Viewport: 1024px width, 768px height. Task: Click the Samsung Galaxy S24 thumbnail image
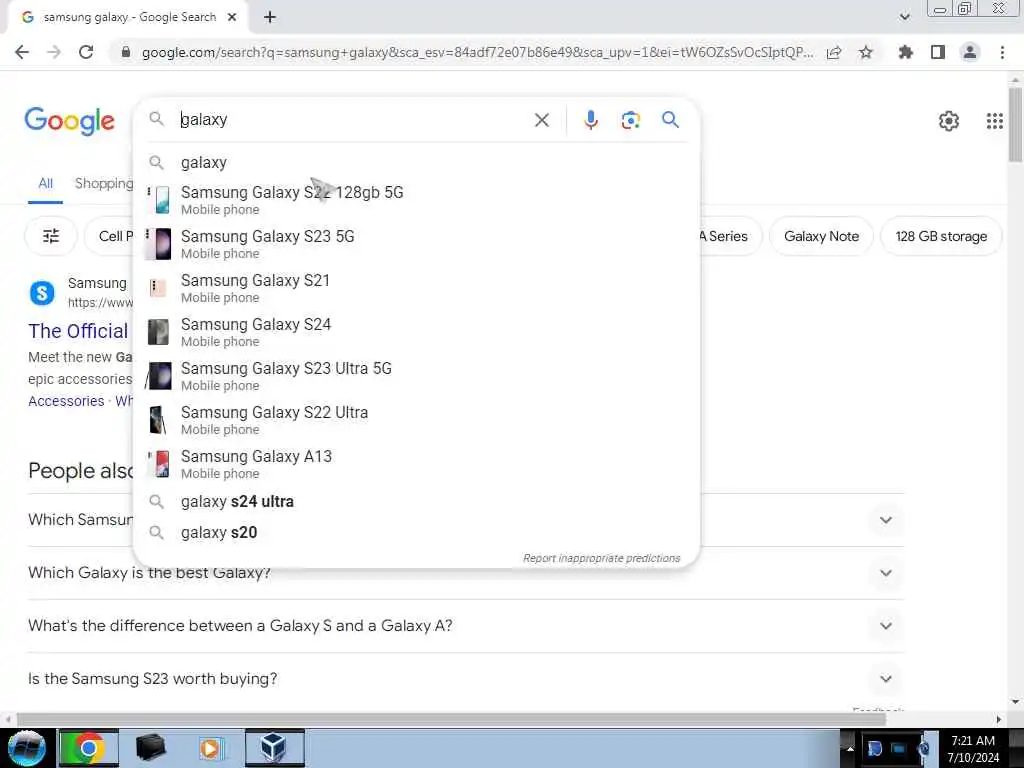159,332
